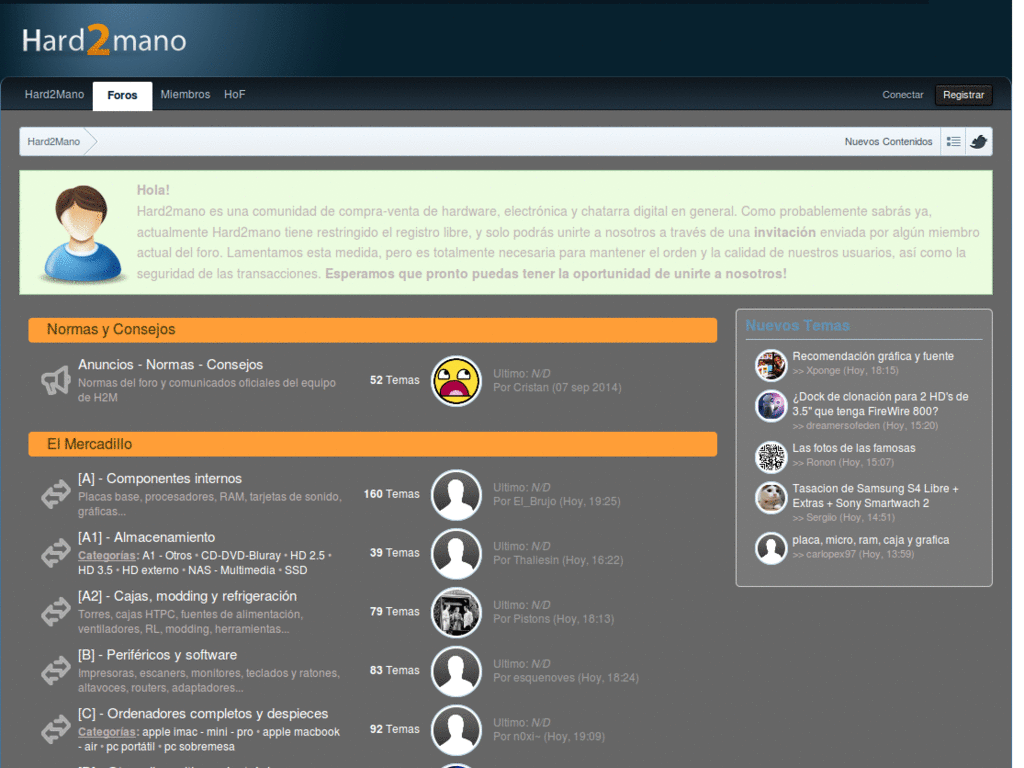This screenshot has height=768, width=1024.
Task: Click the Conectar link
Action: click(x=903, y=95)
